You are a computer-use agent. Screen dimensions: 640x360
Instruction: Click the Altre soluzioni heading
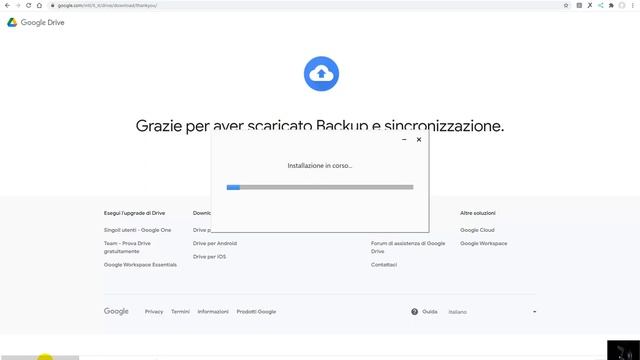[478, 213]
